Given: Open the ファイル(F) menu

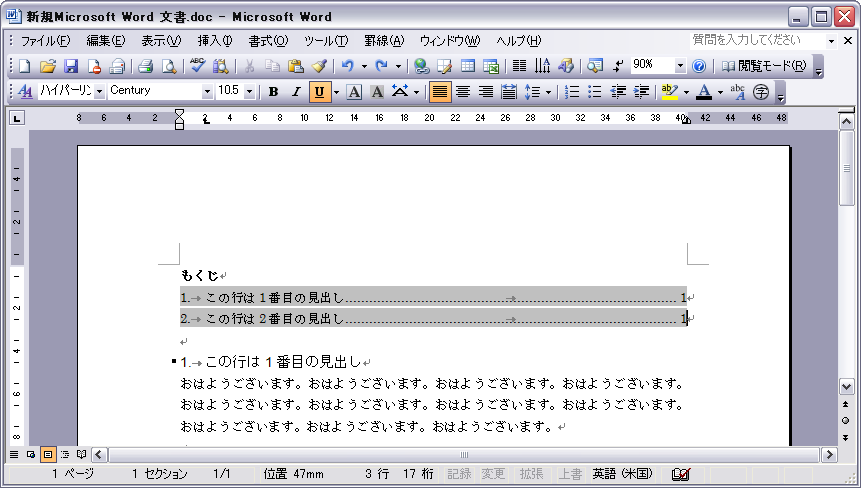Looking at the screenshot, I should tap(46, 41).
